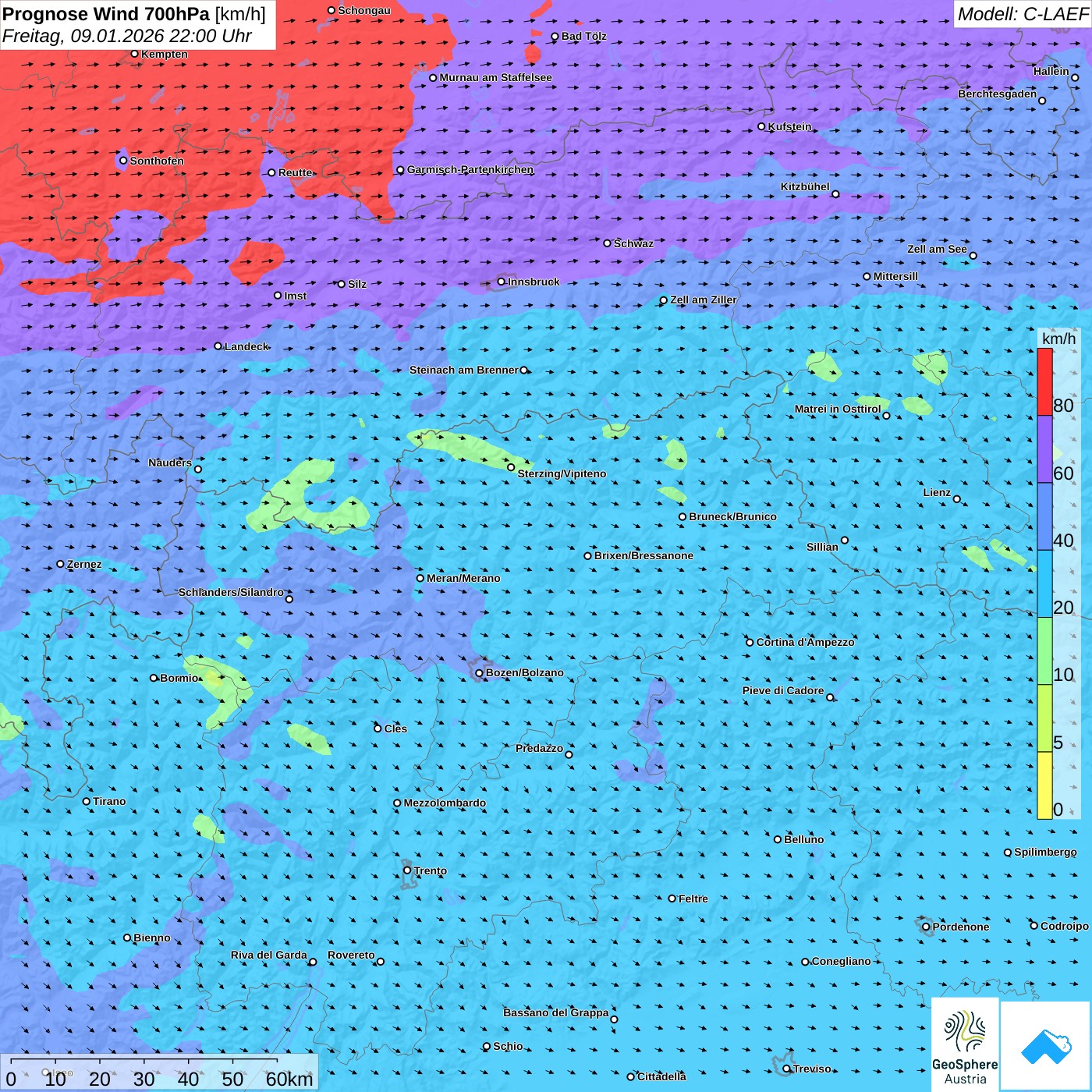
Task: Click the Nauders label
Action: (x=170, y=463)
